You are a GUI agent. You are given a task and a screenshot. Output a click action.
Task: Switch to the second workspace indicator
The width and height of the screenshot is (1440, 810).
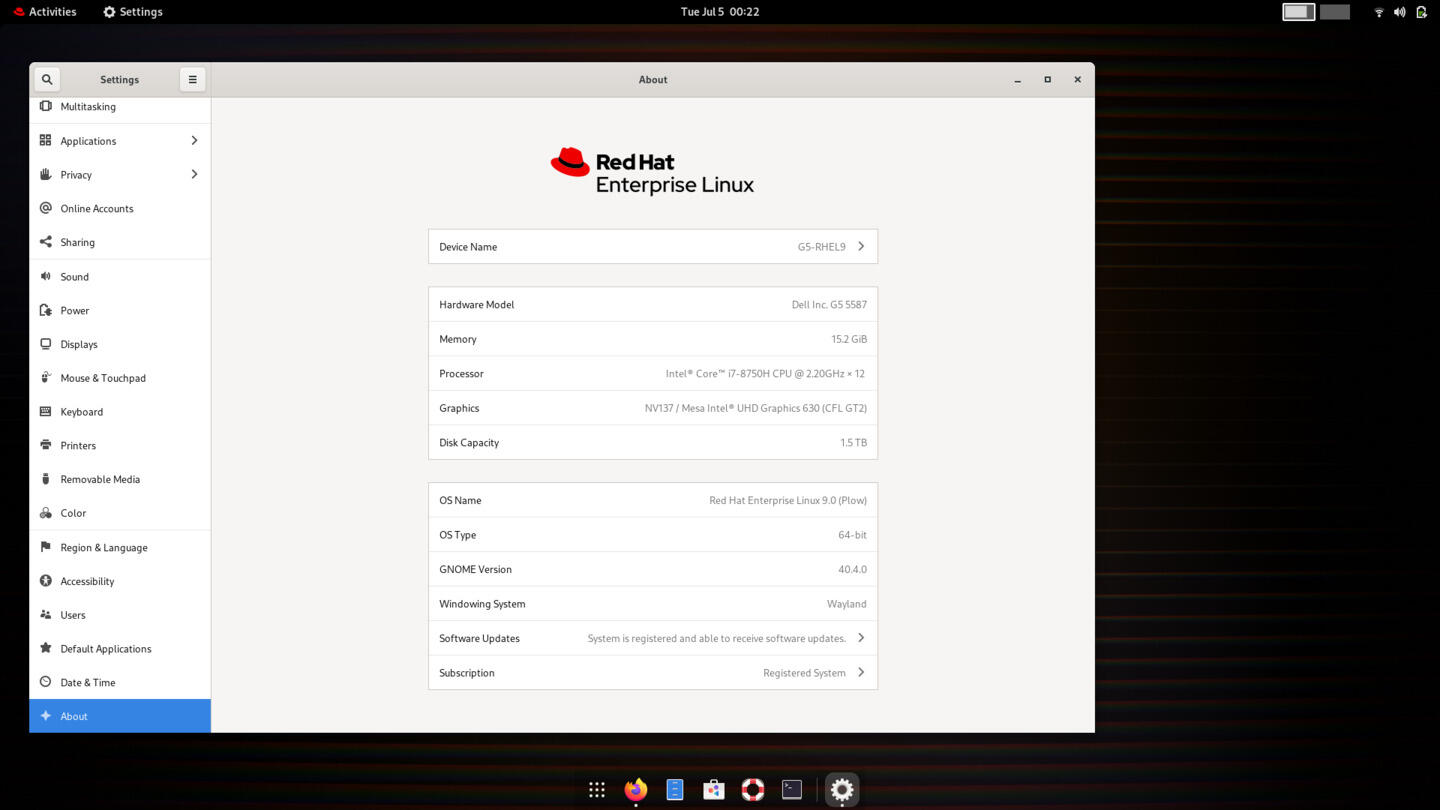coord(1335,12)
